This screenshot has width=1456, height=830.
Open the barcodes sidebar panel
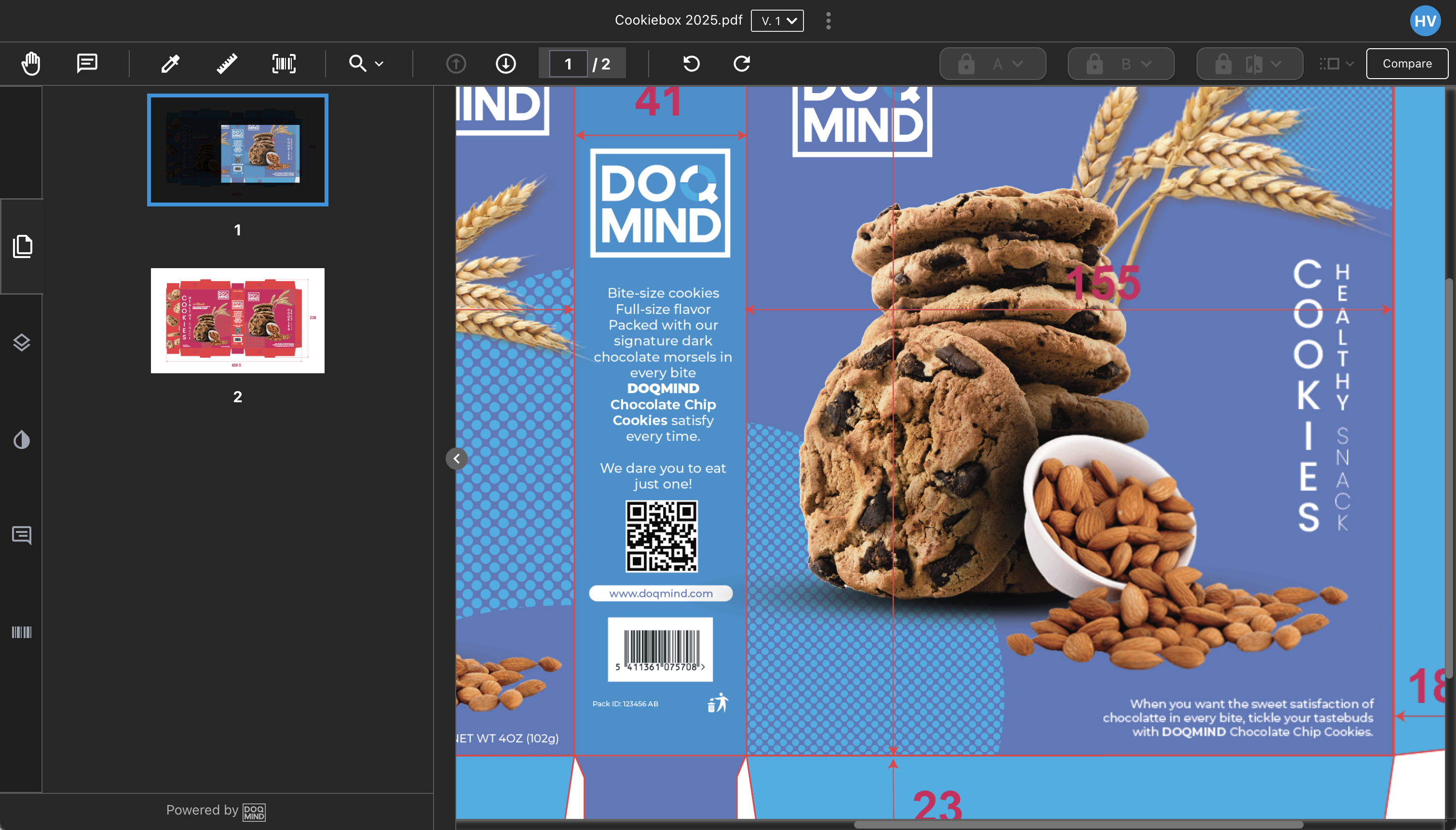coord(22,632)
